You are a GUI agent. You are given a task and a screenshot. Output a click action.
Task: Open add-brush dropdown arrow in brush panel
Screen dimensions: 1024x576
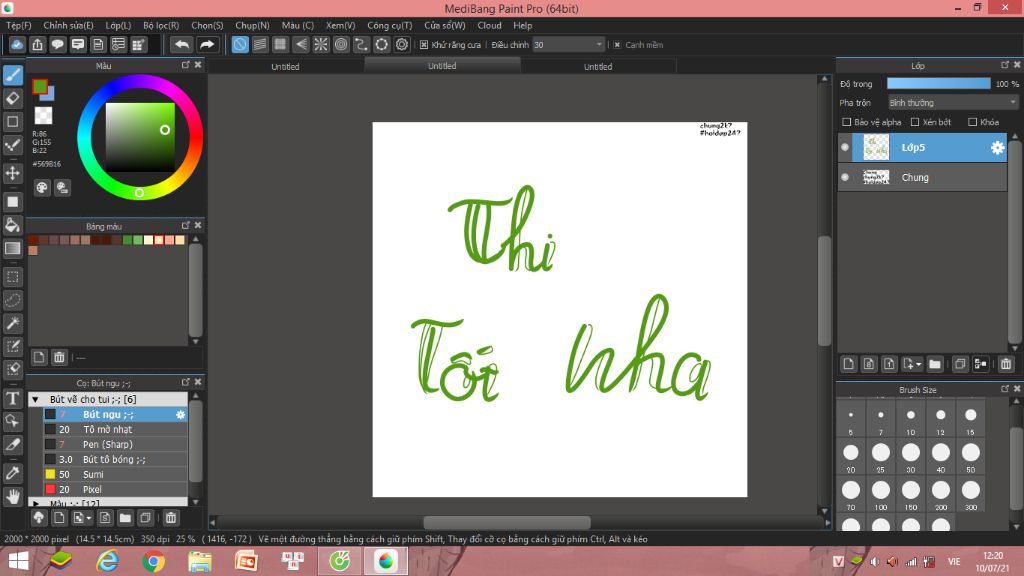tap(88, 519)
